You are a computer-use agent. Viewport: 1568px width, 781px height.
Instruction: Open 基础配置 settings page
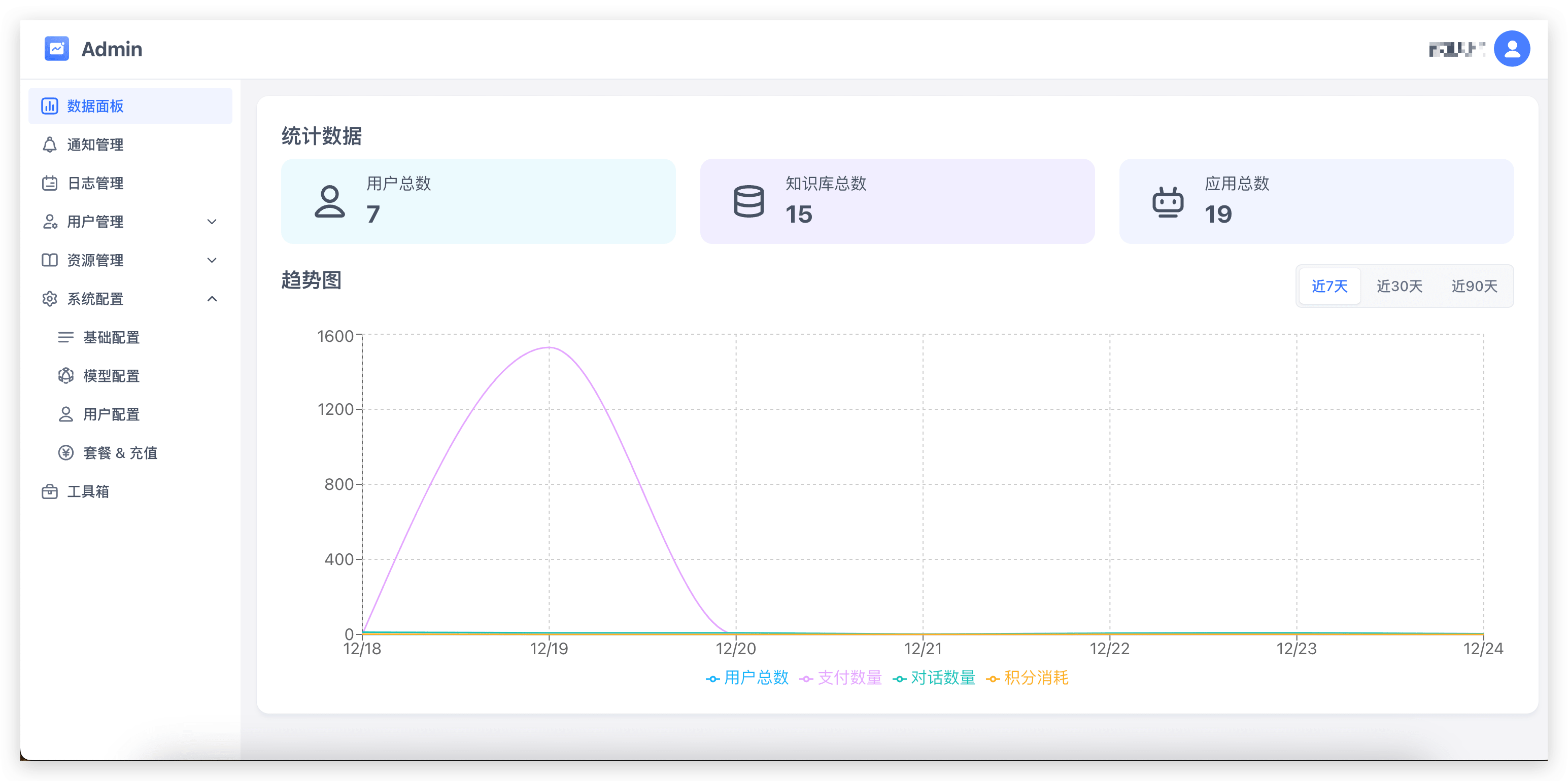tap(112, 338)
